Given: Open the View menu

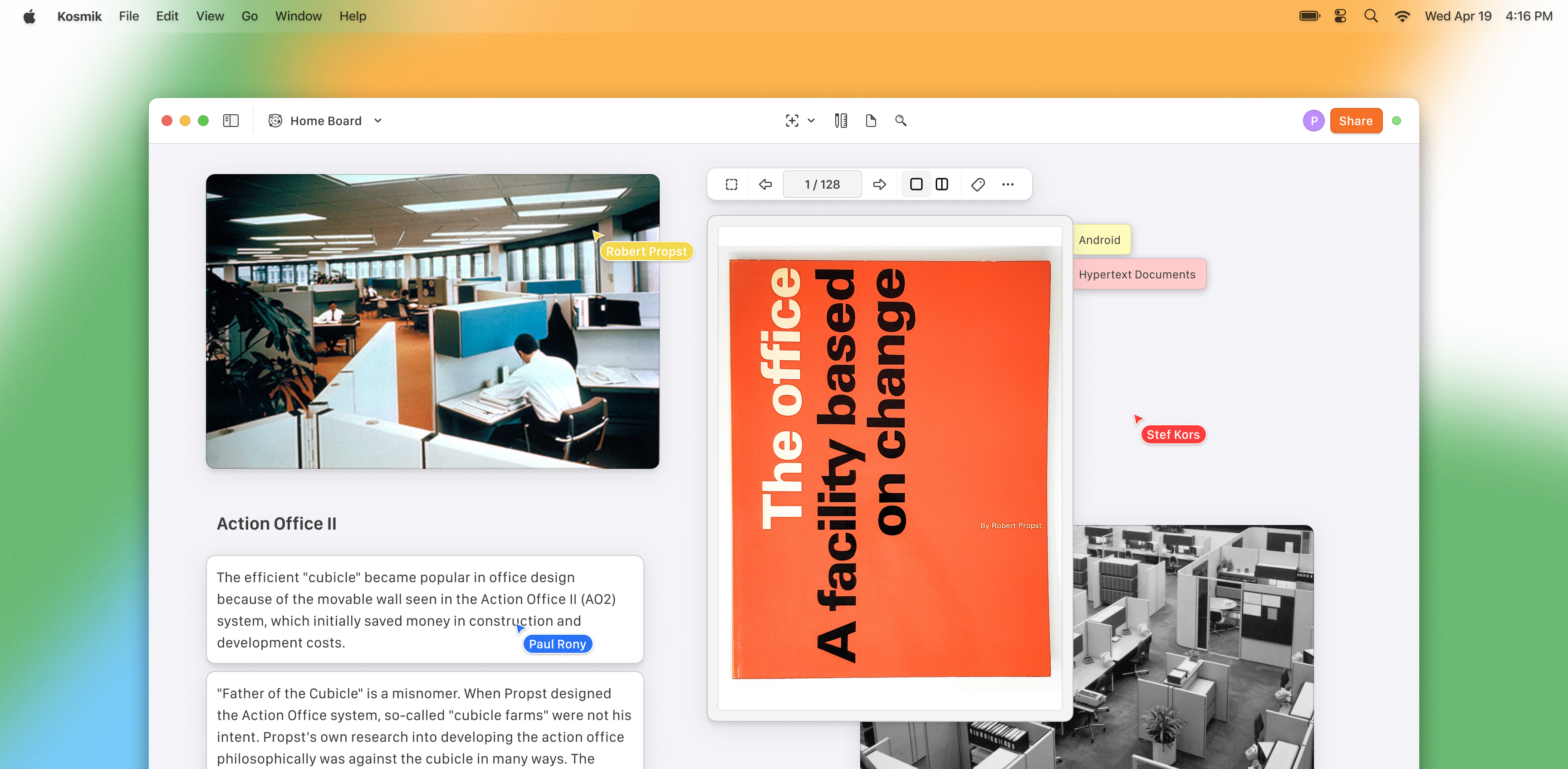Looking at the screenshot, I should click(210, 16).
